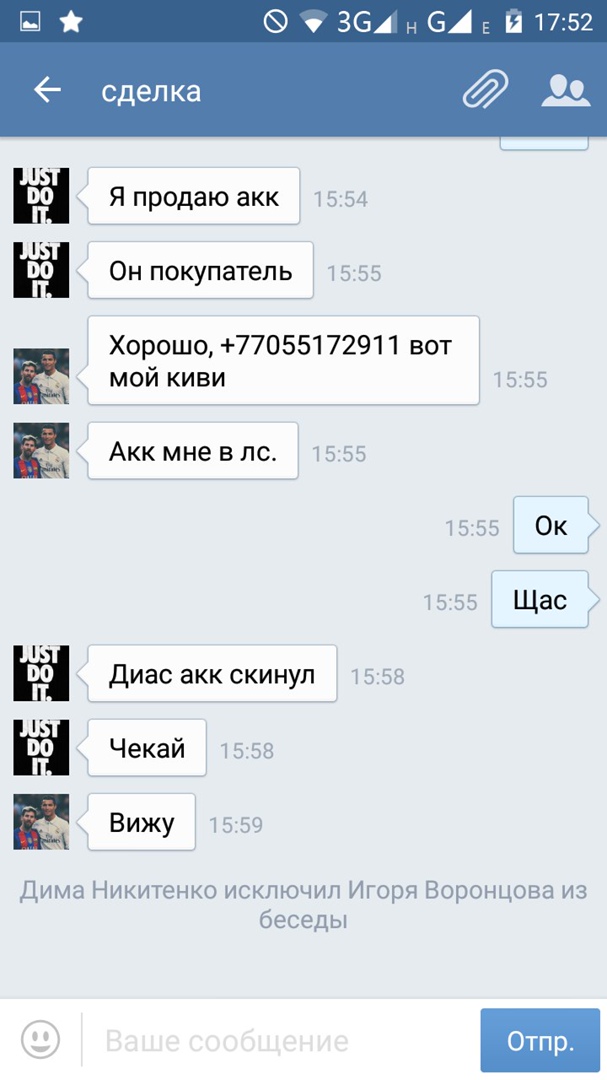
Task: Select the outgoing Ок message bubble
Action: click(551, 526)
